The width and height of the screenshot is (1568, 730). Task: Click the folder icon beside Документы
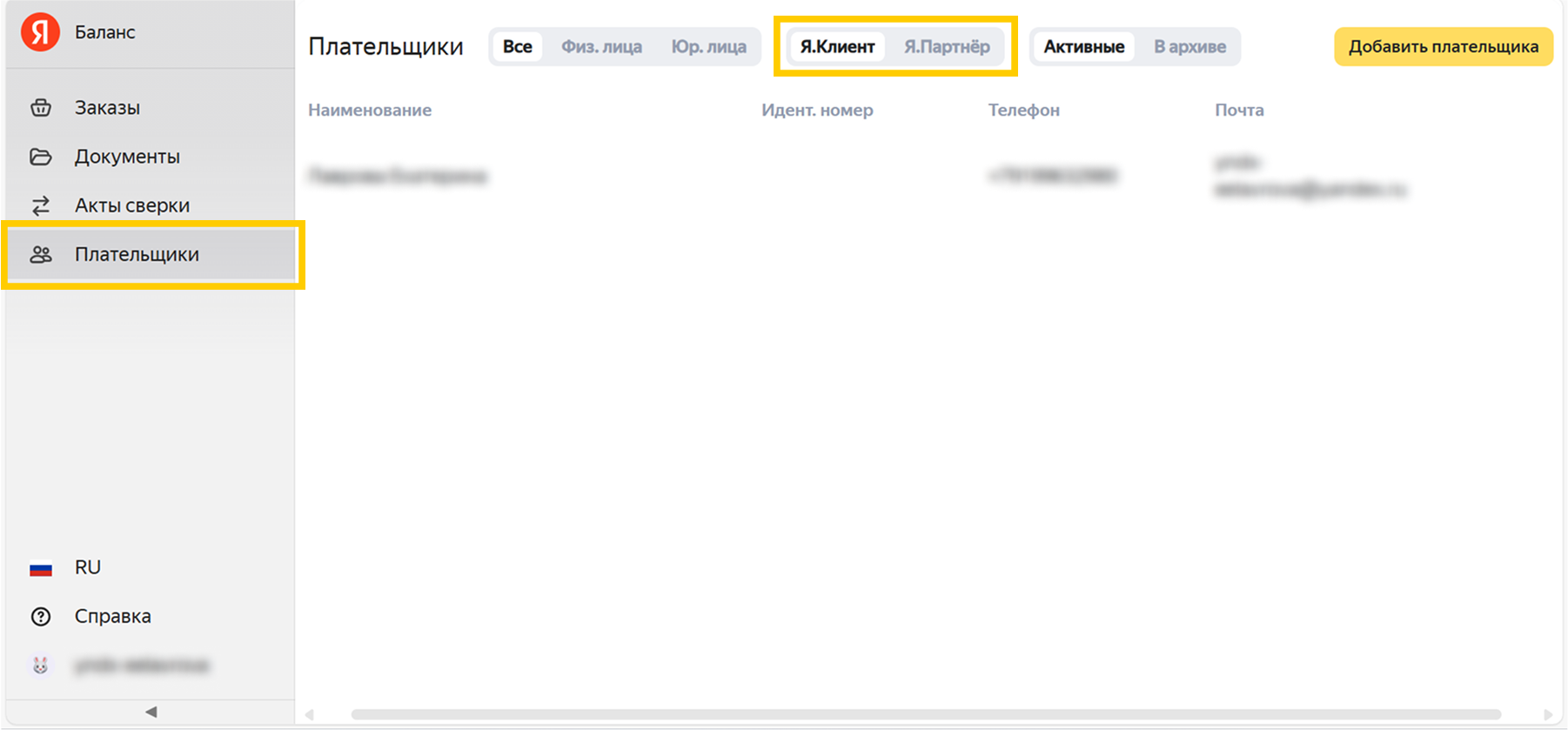(x=41, y=157)
